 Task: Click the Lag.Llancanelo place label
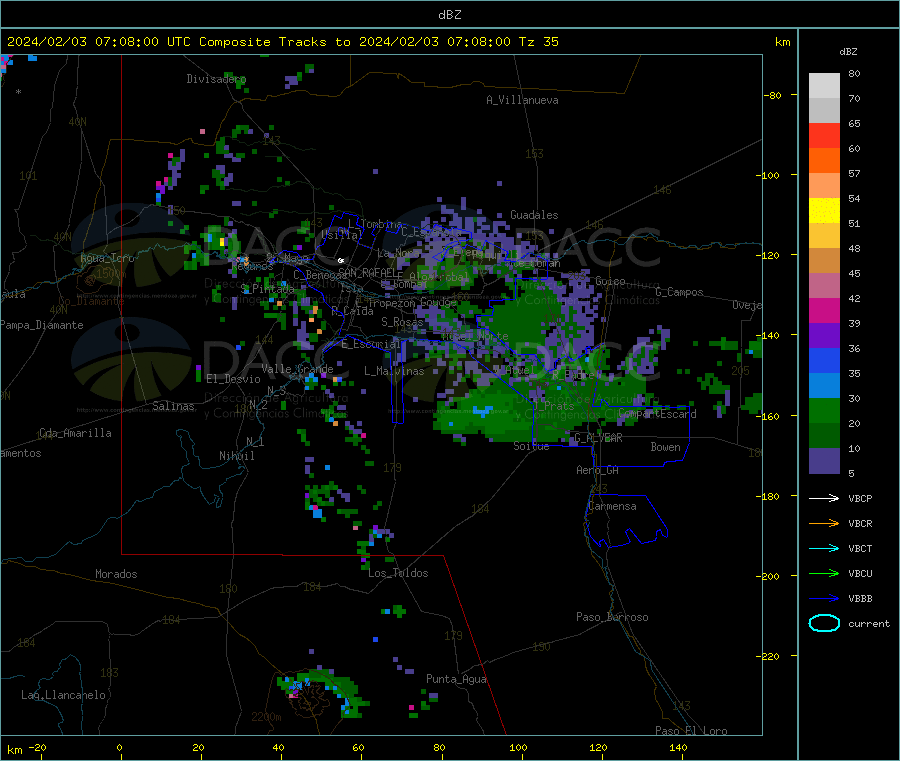[x=63, y=695]
